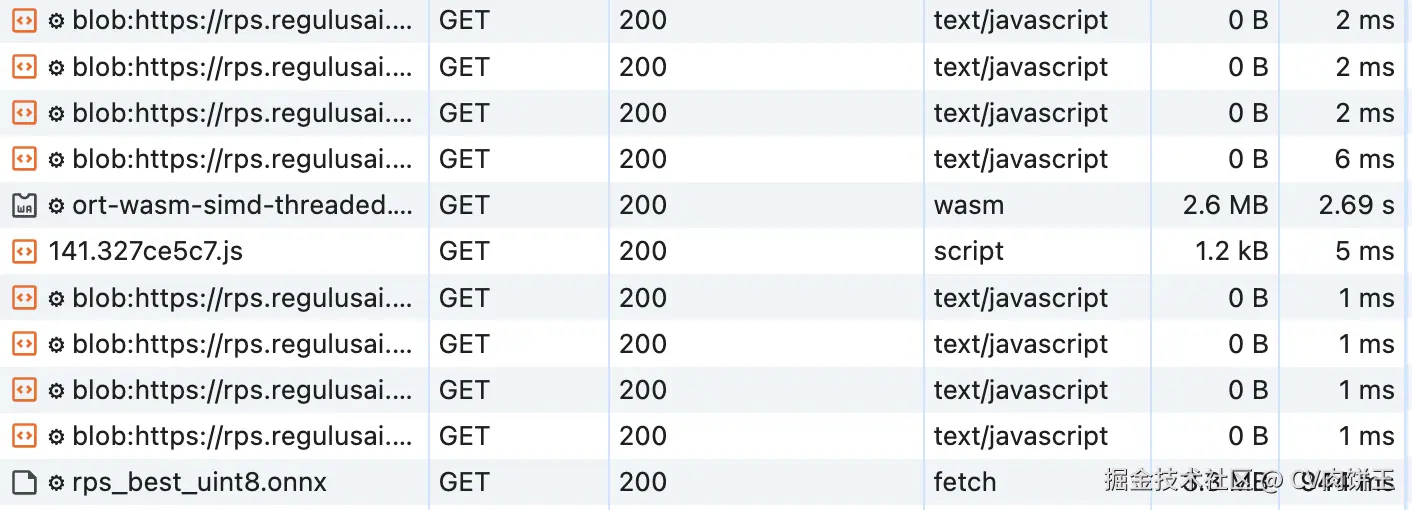Click the script icon of the 6 ms blob request
The height and width of the screenshot is (510, 1412).
click(x=24, y=159)
